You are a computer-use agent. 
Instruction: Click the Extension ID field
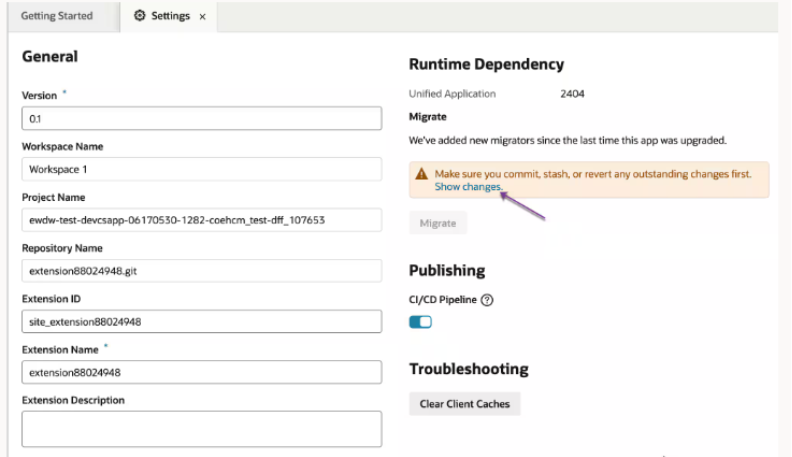point(202,322)
